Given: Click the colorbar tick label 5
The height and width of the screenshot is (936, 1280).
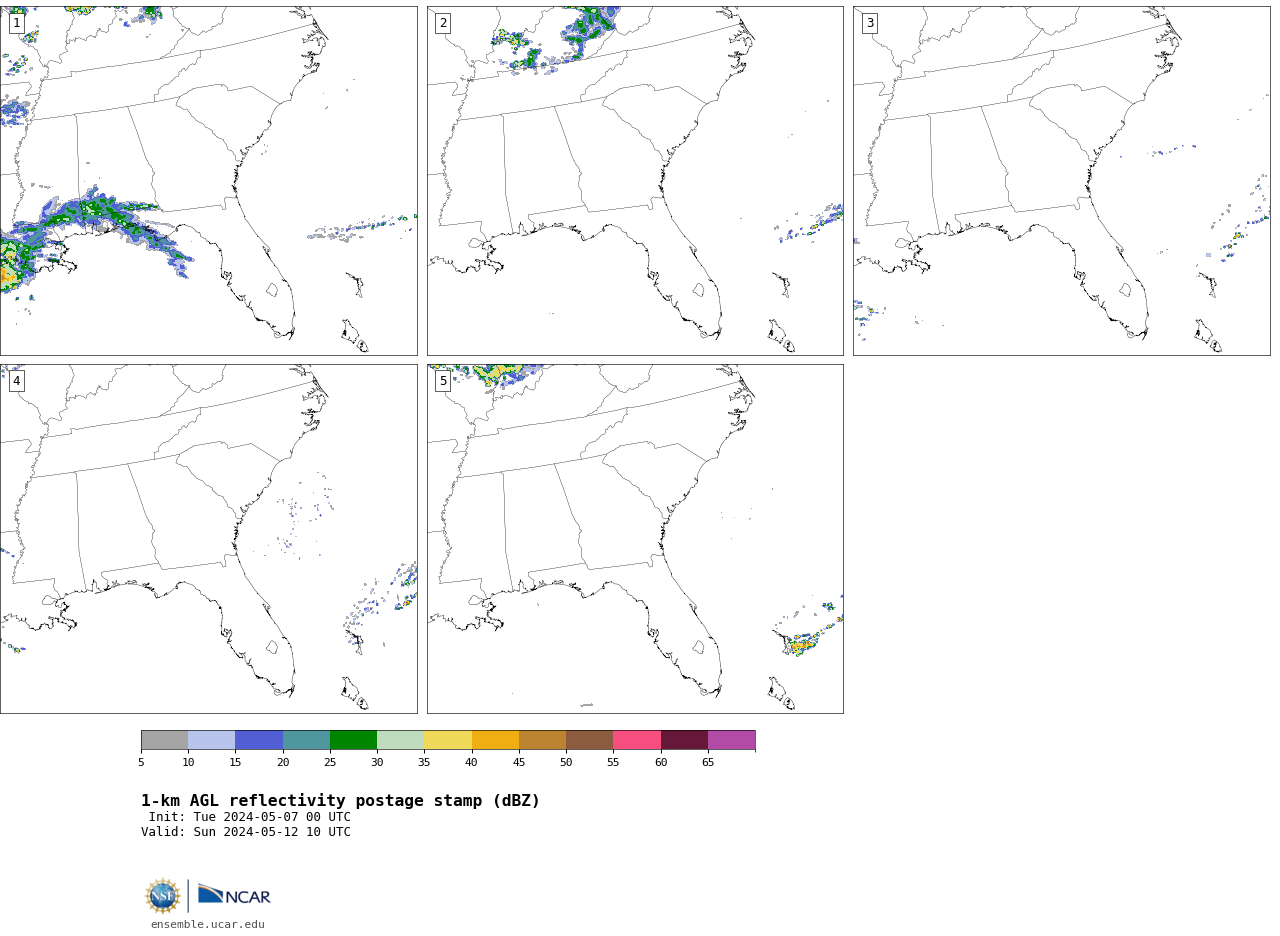Looking at the screenshot, I should (141, 763).
